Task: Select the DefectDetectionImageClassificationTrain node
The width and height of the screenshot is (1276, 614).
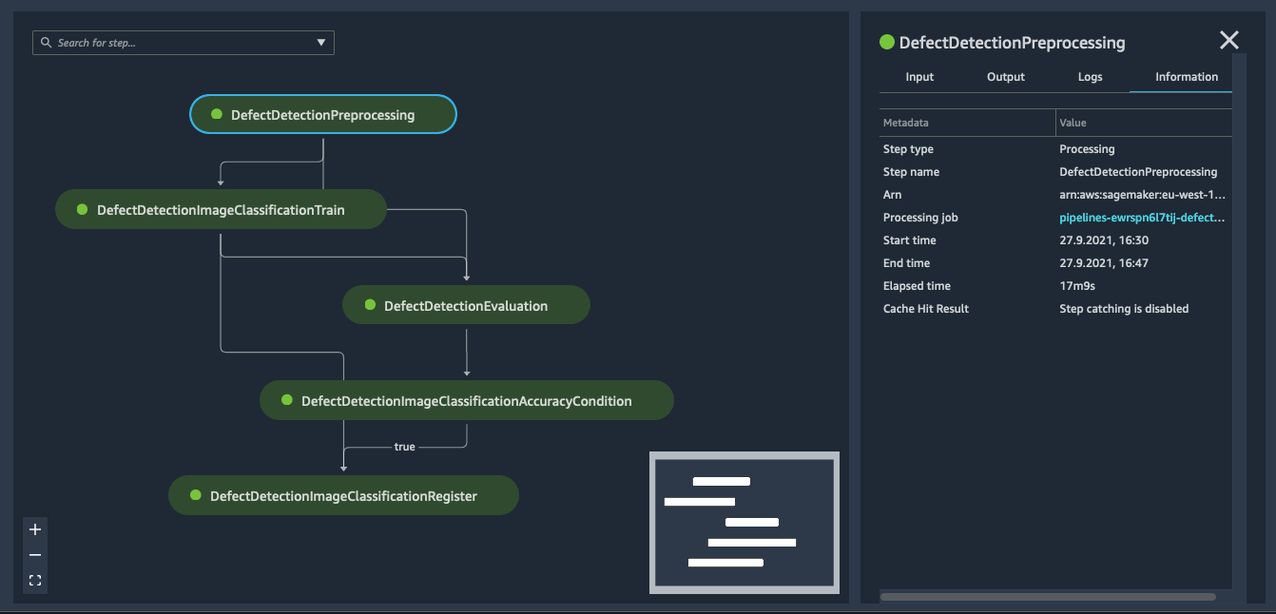Action: (221, 210)
